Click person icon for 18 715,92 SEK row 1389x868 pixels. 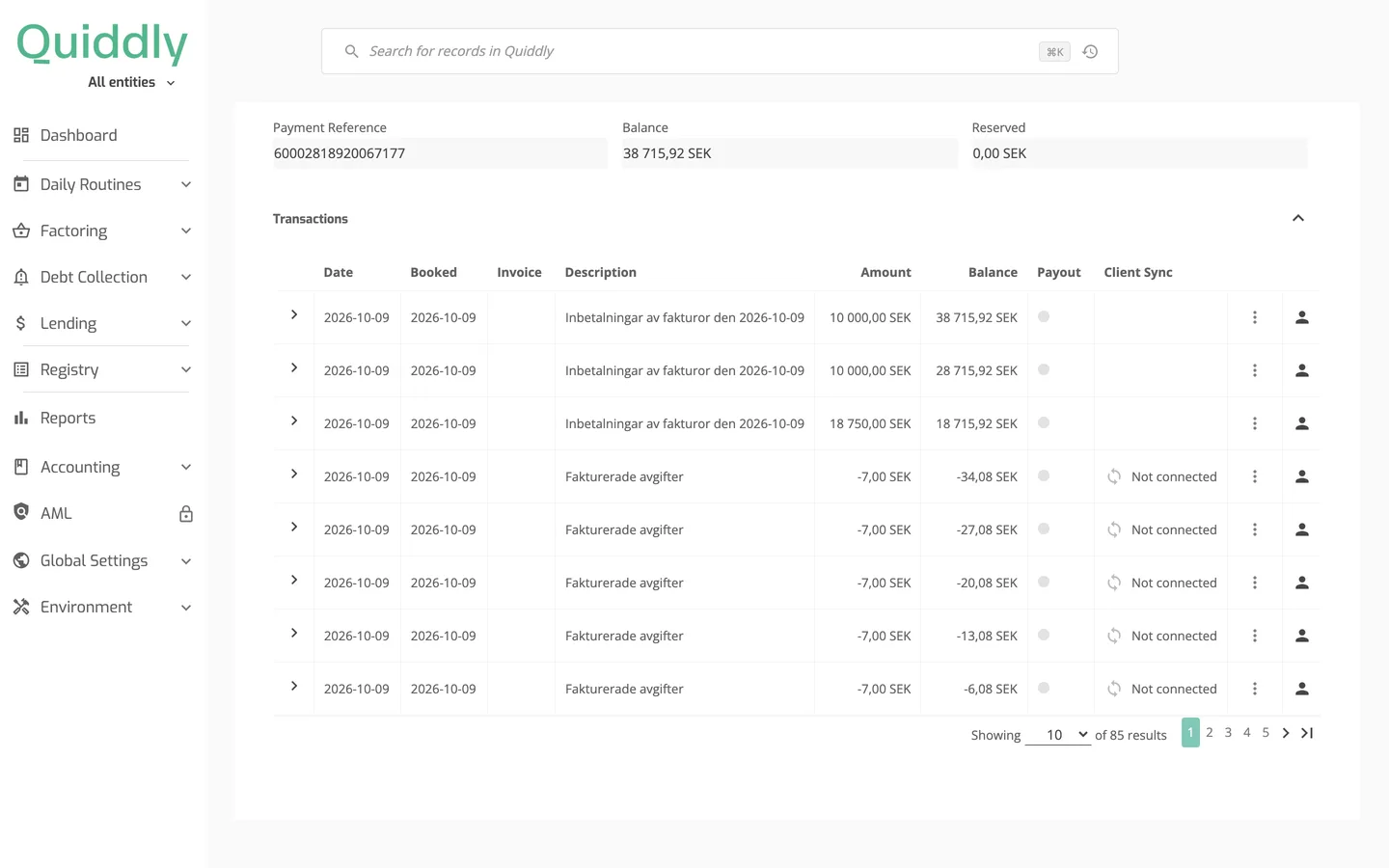tap(1302, 423)
